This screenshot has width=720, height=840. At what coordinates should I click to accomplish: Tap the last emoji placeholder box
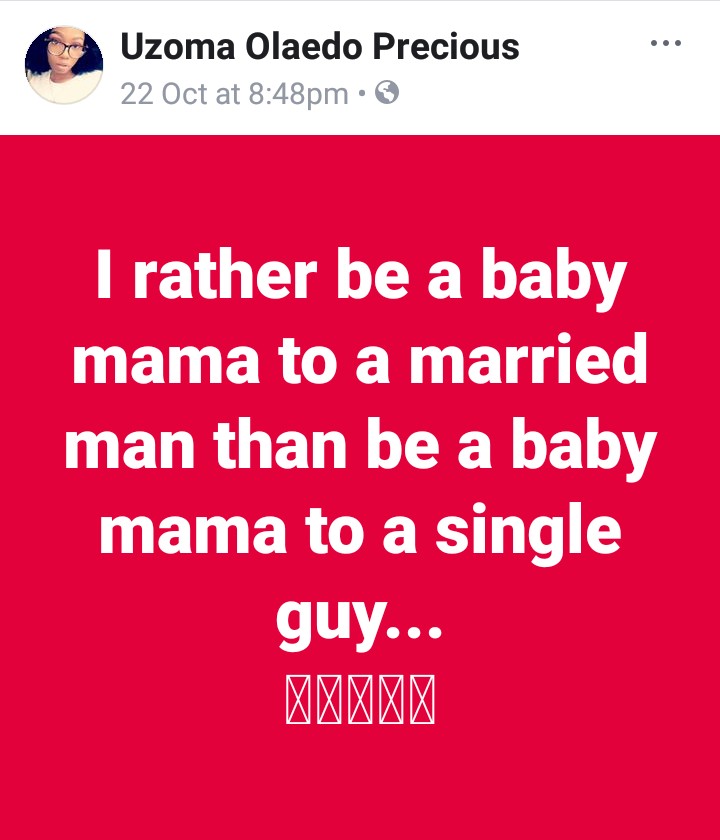click(x=421, y=700)
